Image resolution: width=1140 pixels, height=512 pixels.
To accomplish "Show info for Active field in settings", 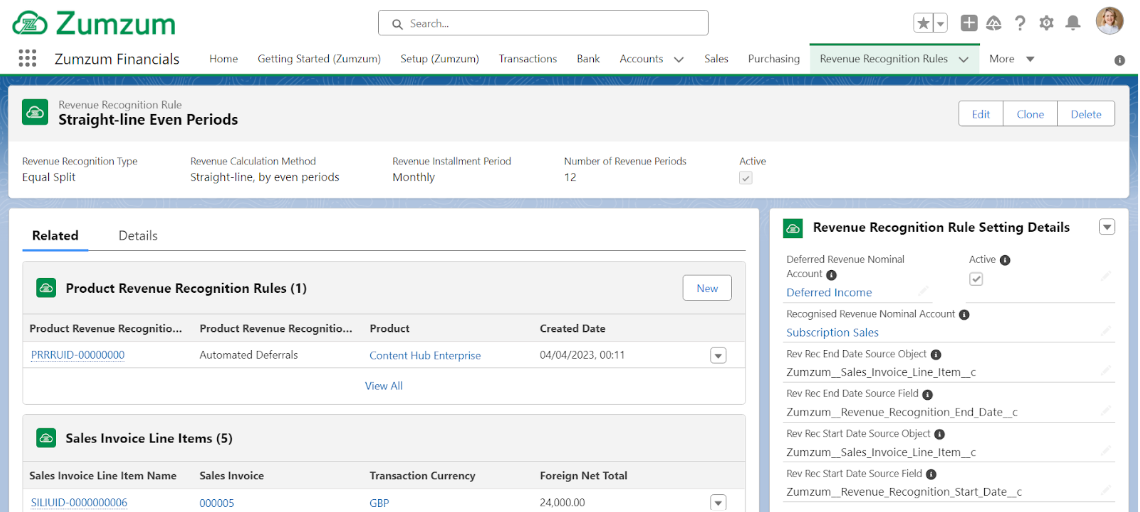I will (x=1005, y=260).
